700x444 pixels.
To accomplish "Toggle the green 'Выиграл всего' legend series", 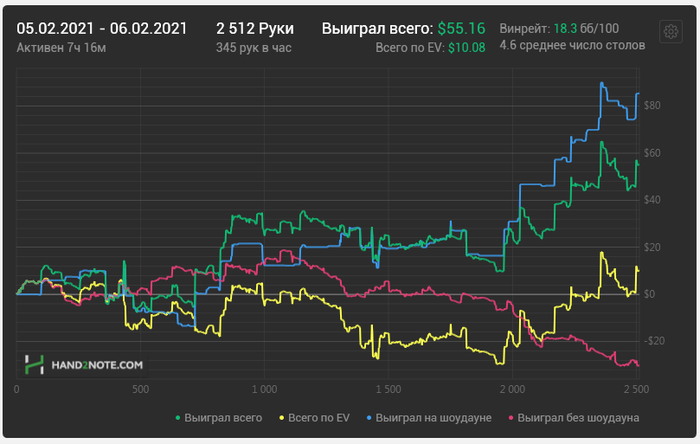I will 219,418.
